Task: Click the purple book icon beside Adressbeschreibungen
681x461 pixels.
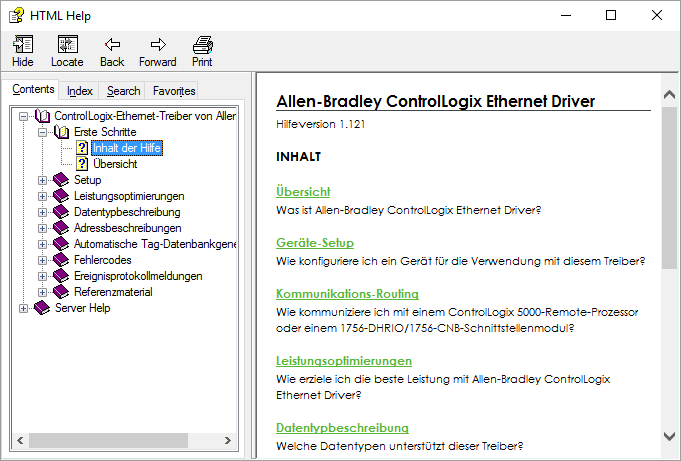Action: 61,228
